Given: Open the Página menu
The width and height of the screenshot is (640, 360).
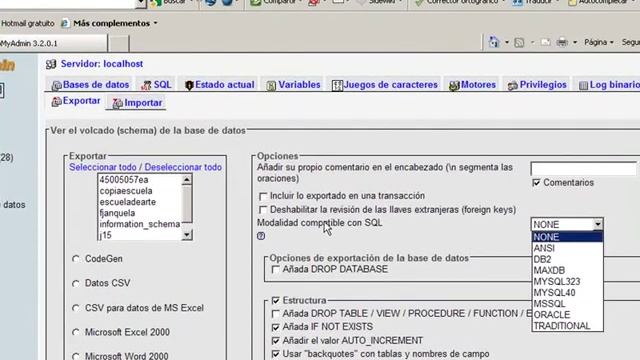Looking at the screenshot, I should (598, 42).
